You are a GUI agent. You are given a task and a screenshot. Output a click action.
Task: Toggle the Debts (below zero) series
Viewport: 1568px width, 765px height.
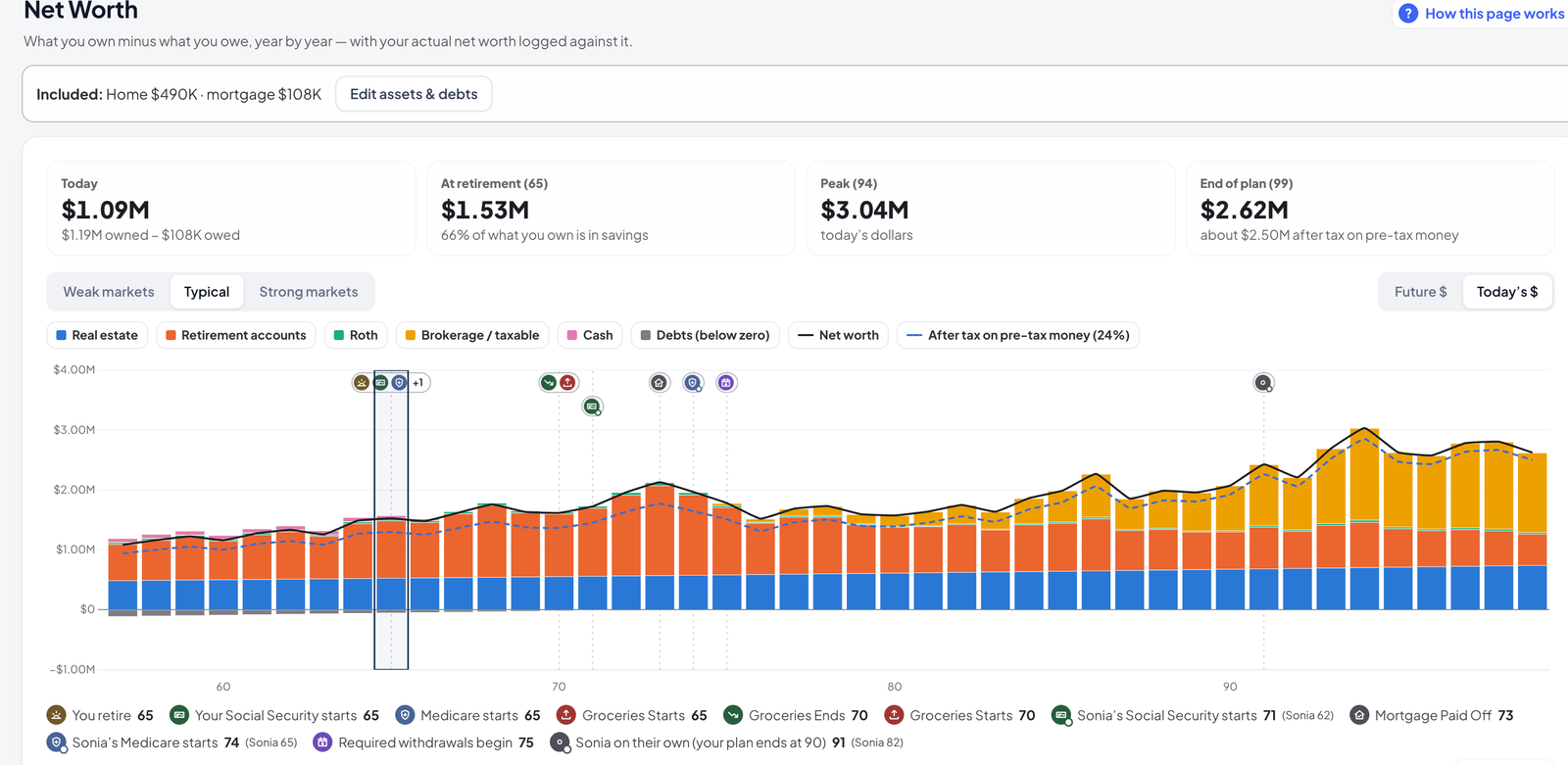pyautogui.click(x=706, y=335)
